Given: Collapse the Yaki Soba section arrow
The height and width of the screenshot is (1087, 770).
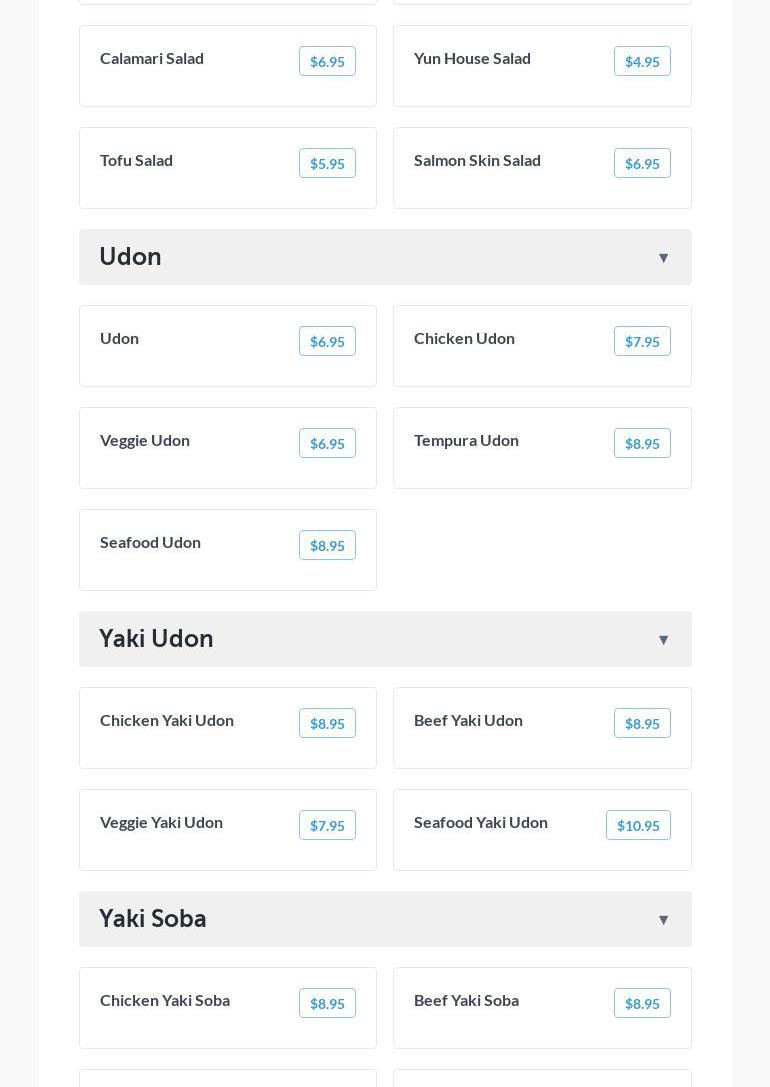Looking at the screenshot, I should pyautogui.click(x=663, y=920).
